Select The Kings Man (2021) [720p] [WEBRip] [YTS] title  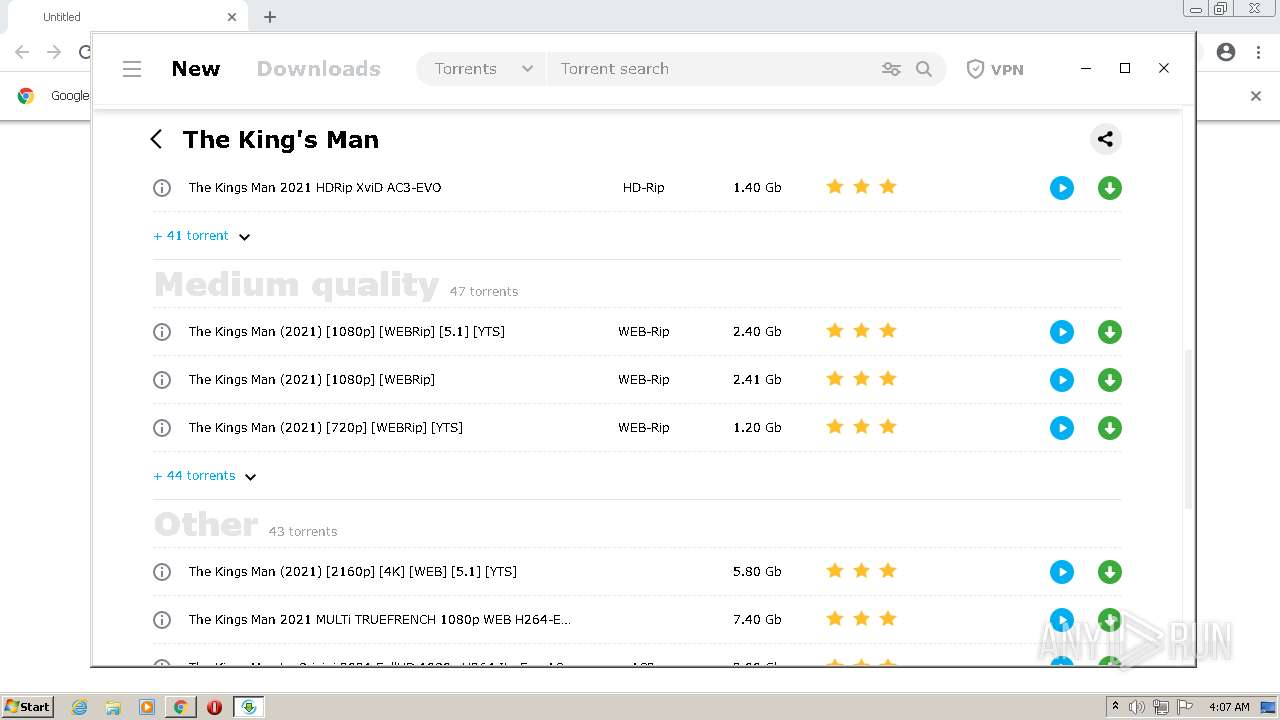pyautogui.click(x=326, y=428)
